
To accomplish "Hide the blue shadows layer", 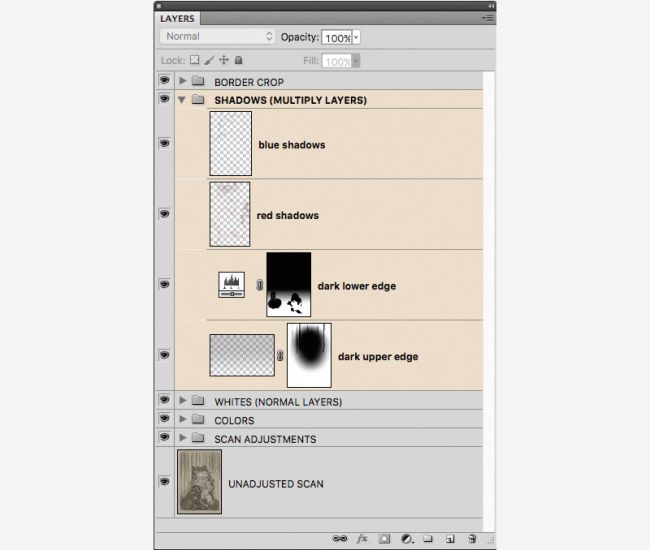I will pyautogui.click(x=164, y=144).
